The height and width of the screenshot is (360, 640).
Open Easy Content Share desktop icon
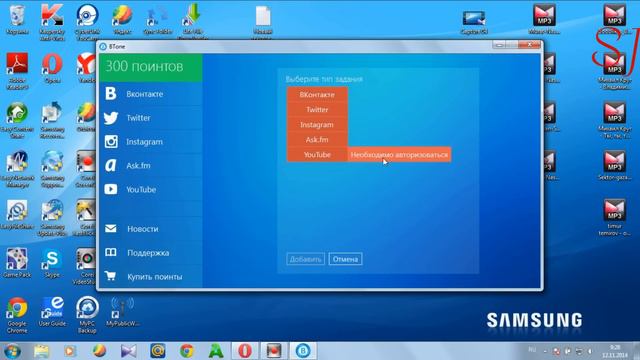tap(17, 120)
